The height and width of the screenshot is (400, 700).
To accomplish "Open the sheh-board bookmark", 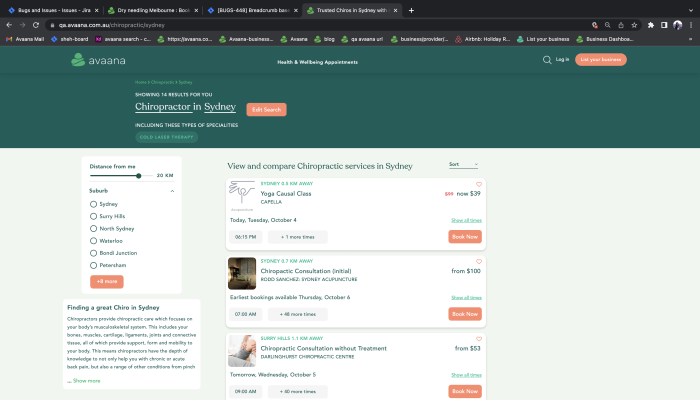I will [70, 39].
